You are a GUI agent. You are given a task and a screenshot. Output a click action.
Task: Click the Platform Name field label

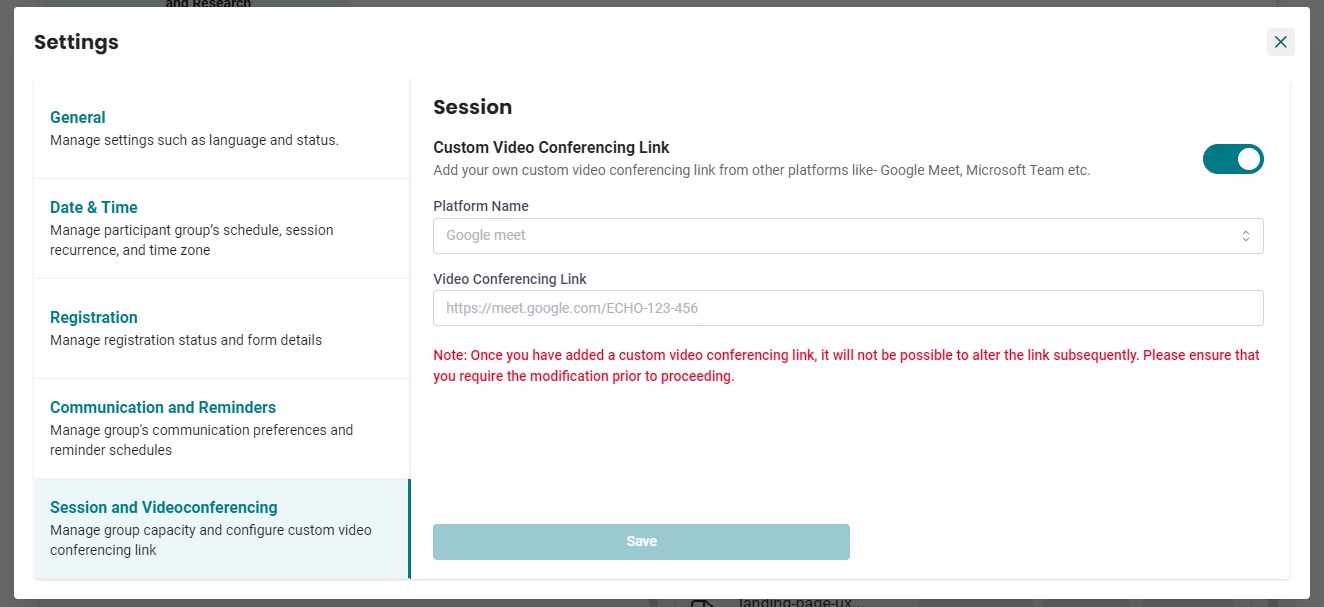(481, 206)
